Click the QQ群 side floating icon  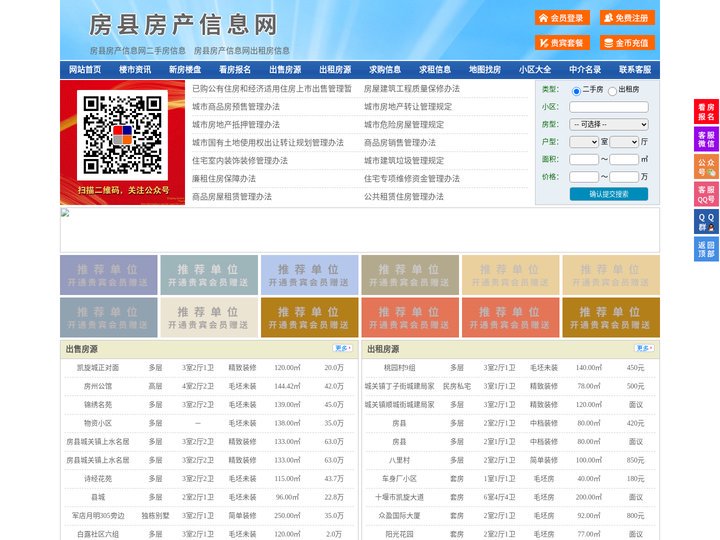[x=706, y=222]
